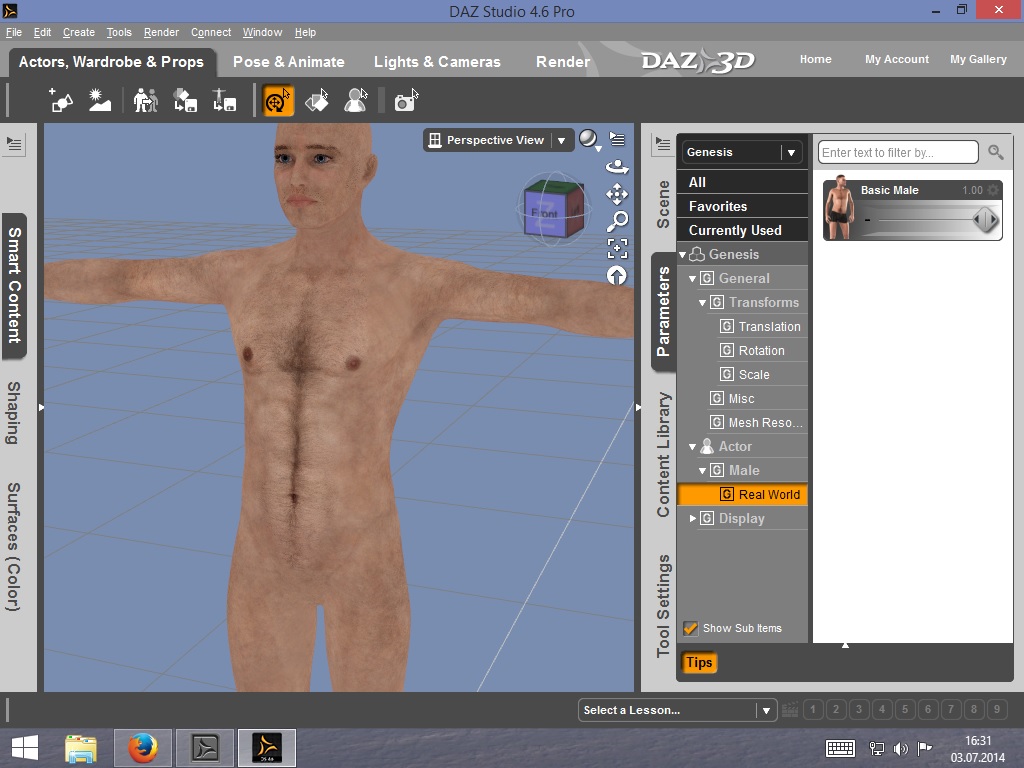Click the Basic Male value 1.00

pyautogui.click(x=972, y=190)
